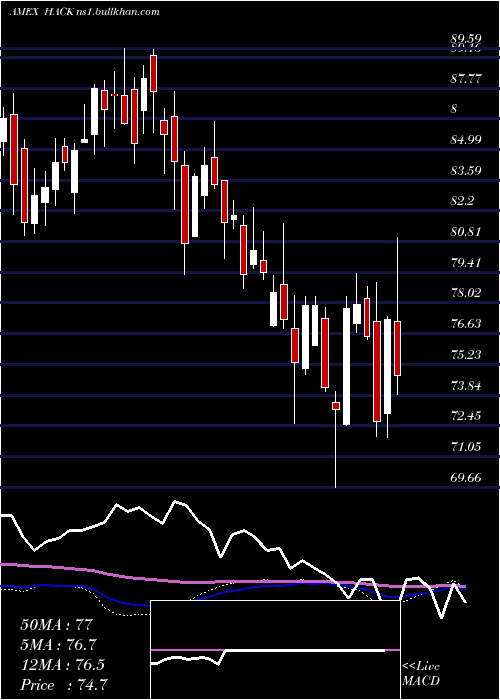Click the 73.84 price axis label
The image size is (500, 700).
pos(467,385)
